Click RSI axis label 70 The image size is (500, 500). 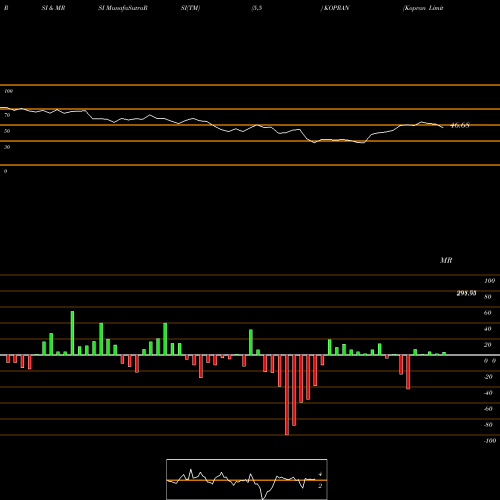(7, 115)
